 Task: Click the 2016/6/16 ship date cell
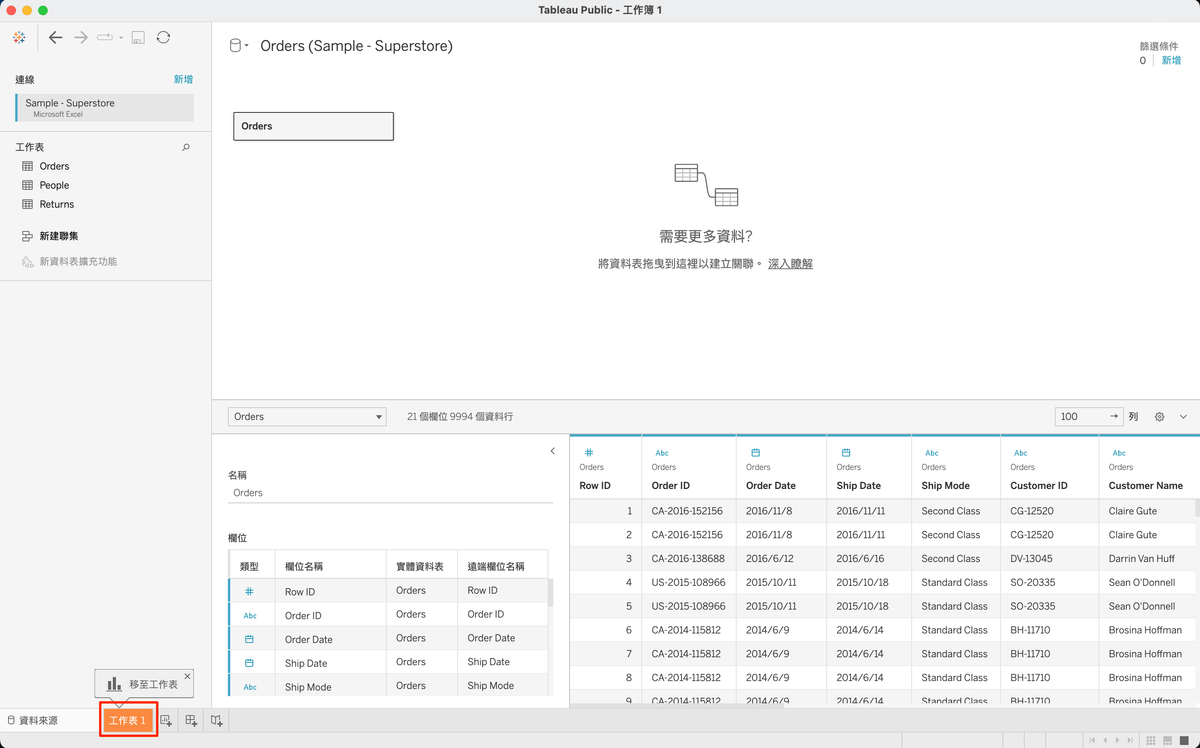[x=861, y=559]
